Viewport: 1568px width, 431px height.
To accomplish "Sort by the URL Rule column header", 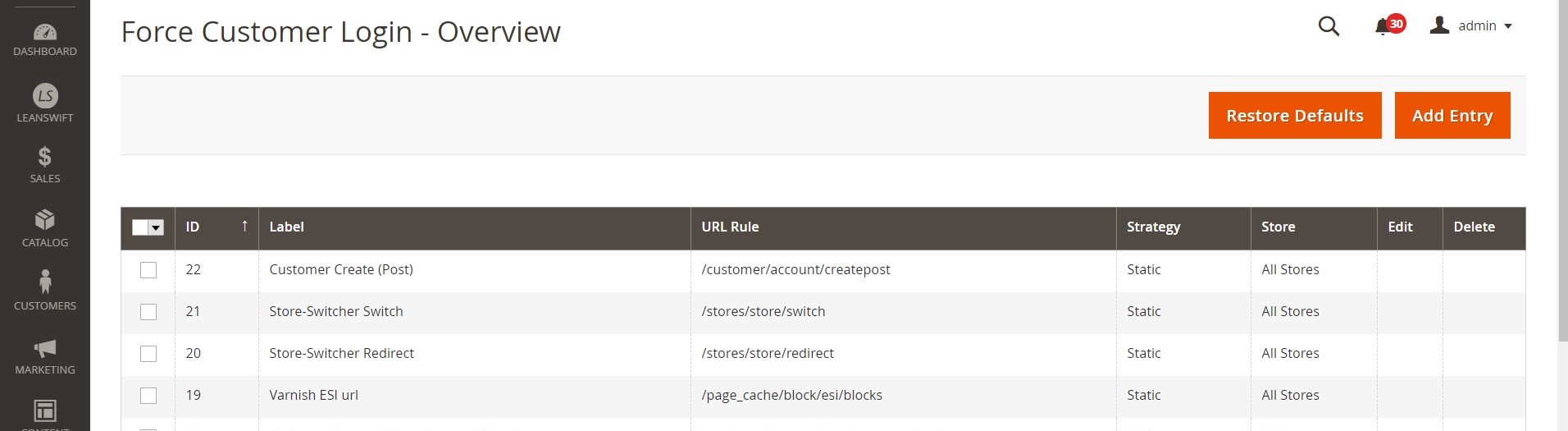I will click(730, 227).
